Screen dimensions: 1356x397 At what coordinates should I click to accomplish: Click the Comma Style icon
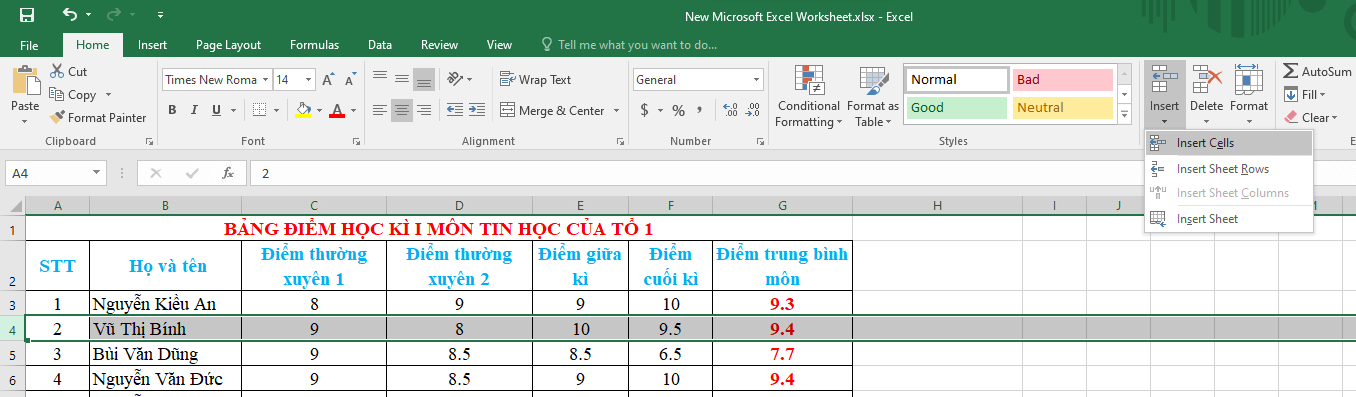pos(700,110)
